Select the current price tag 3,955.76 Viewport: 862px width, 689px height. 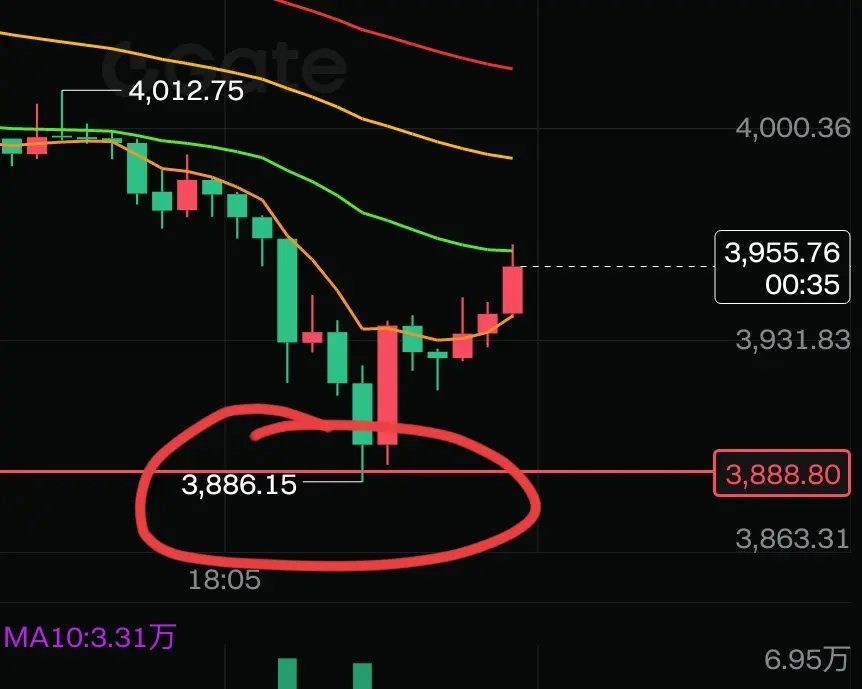(x=782, y=267)
